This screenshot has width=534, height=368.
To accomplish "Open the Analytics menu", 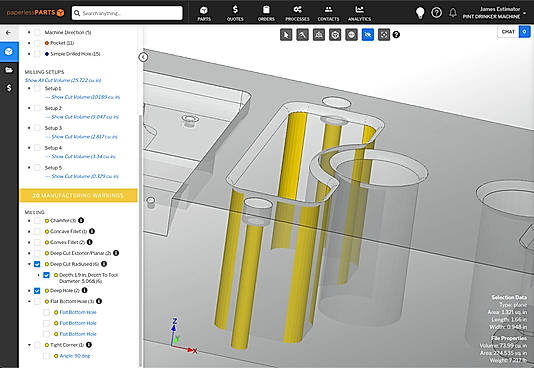I will 359,14.
